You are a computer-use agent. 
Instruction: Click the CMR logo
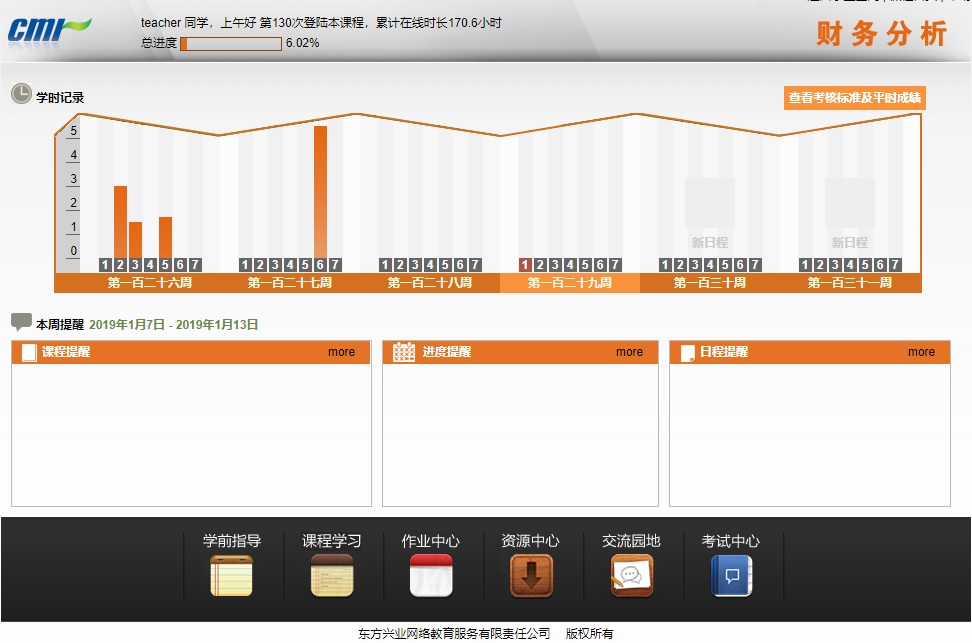click(x=48, y=28)
